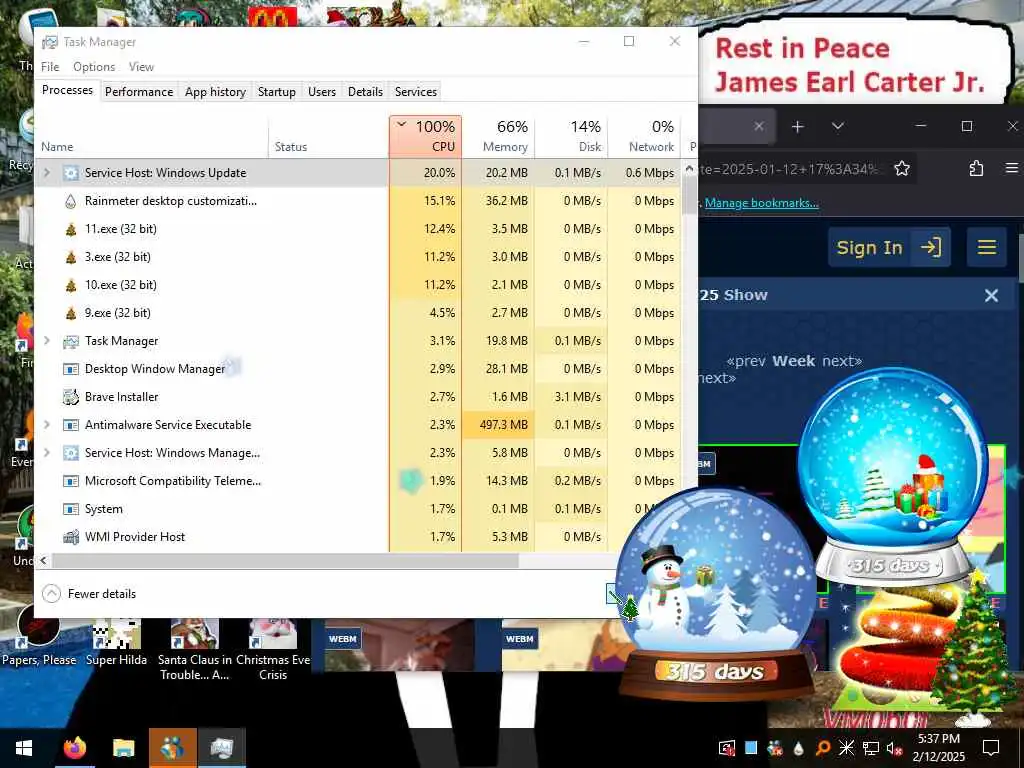Screen dimensions: 1024x768
Task: Go to prev week link
Action: coord(746,361)
